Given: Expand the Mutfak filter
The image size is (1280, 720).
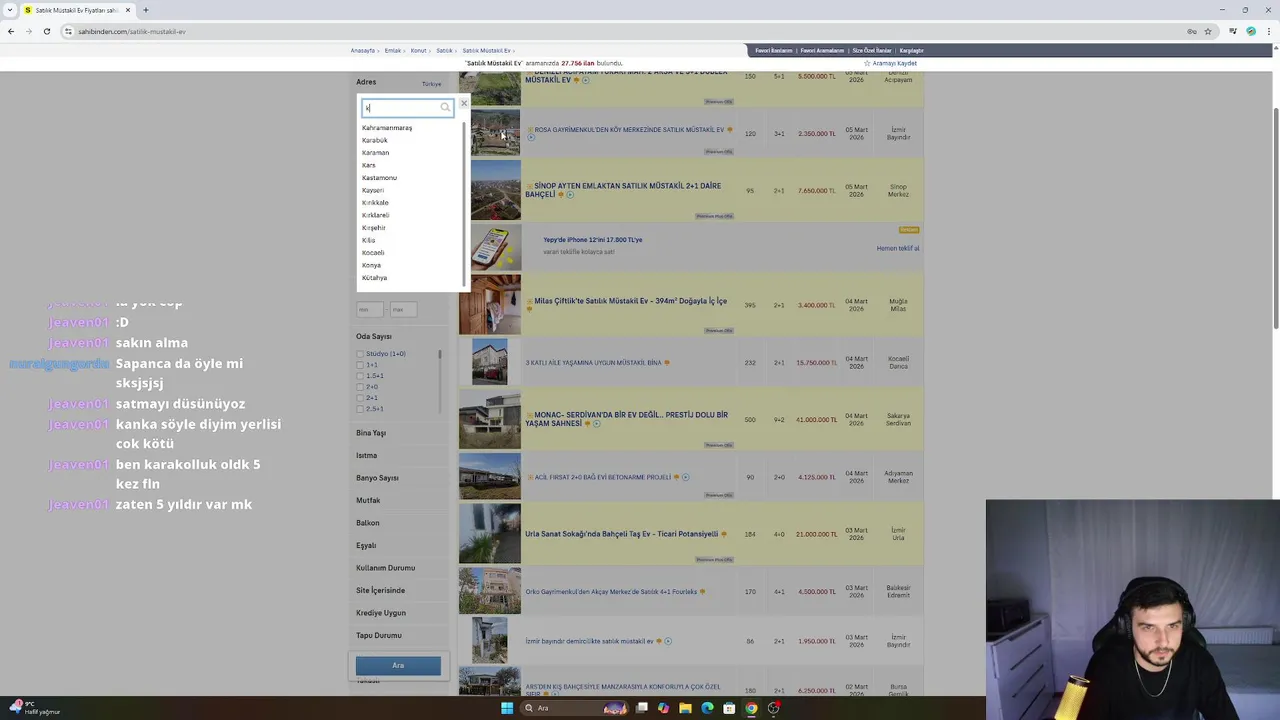Looking at the screenshot, I should pos(368,501).
